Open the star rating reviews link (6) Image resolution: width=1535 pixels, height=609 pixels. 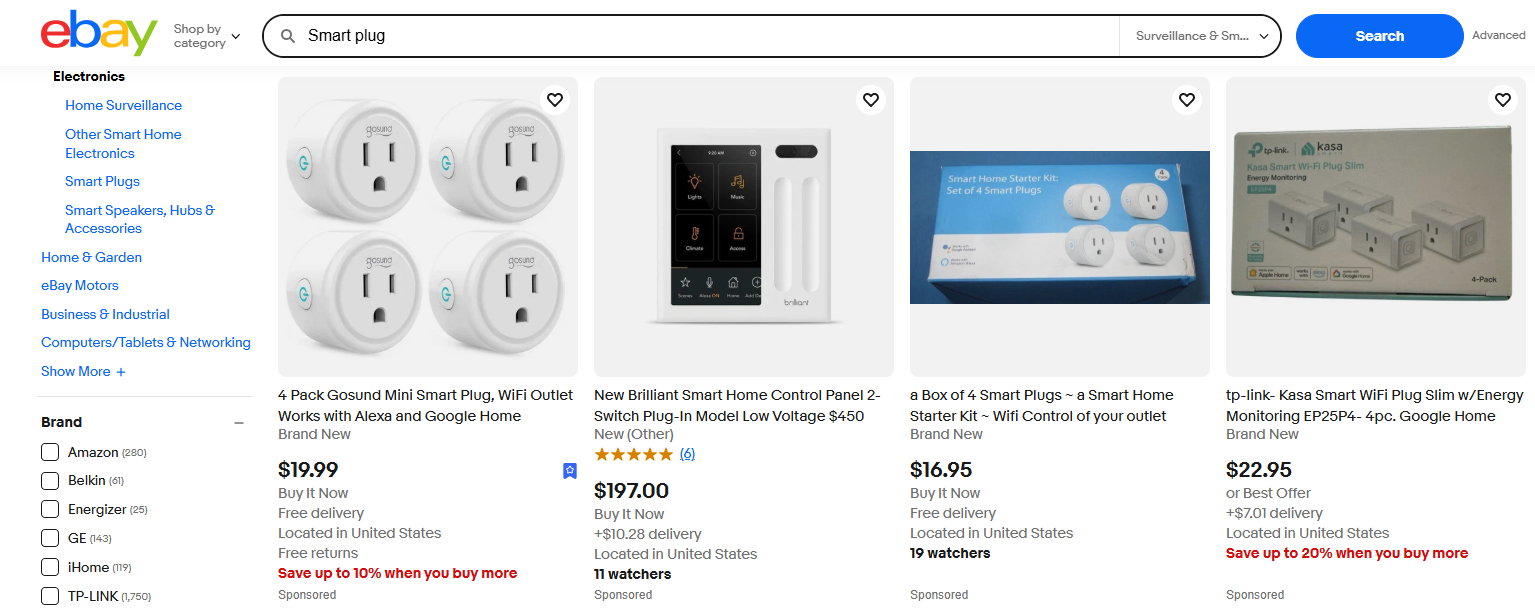[687, 453]
